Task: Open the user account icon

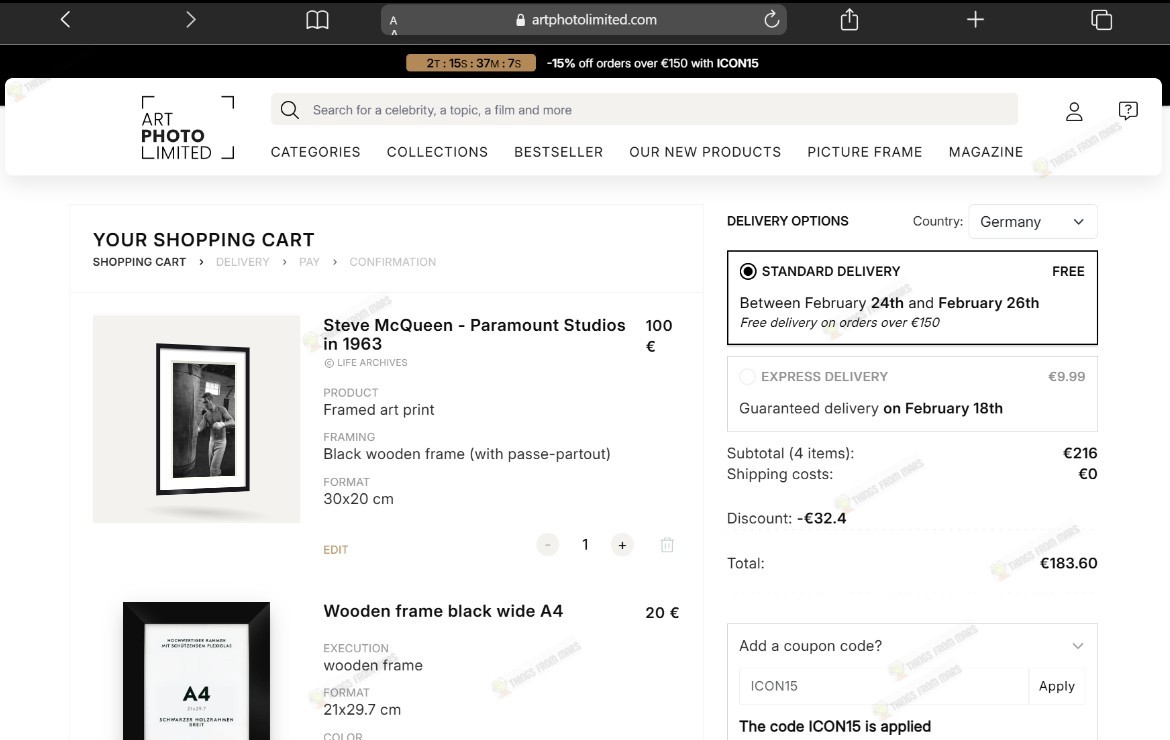Action: pyautogui.click(x=1074, y=111)
